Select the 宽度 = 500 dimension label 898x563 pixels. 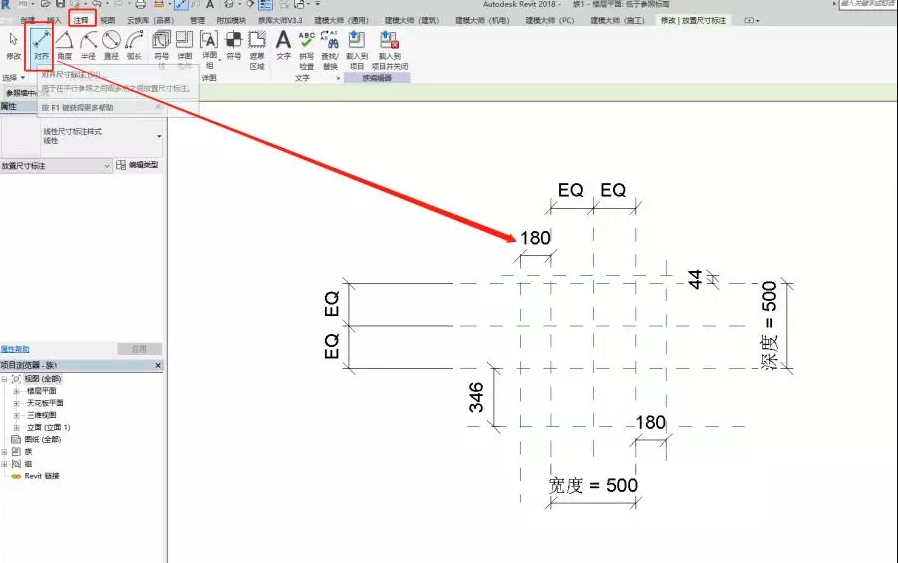pyautogui.click(x=593, y=485)
